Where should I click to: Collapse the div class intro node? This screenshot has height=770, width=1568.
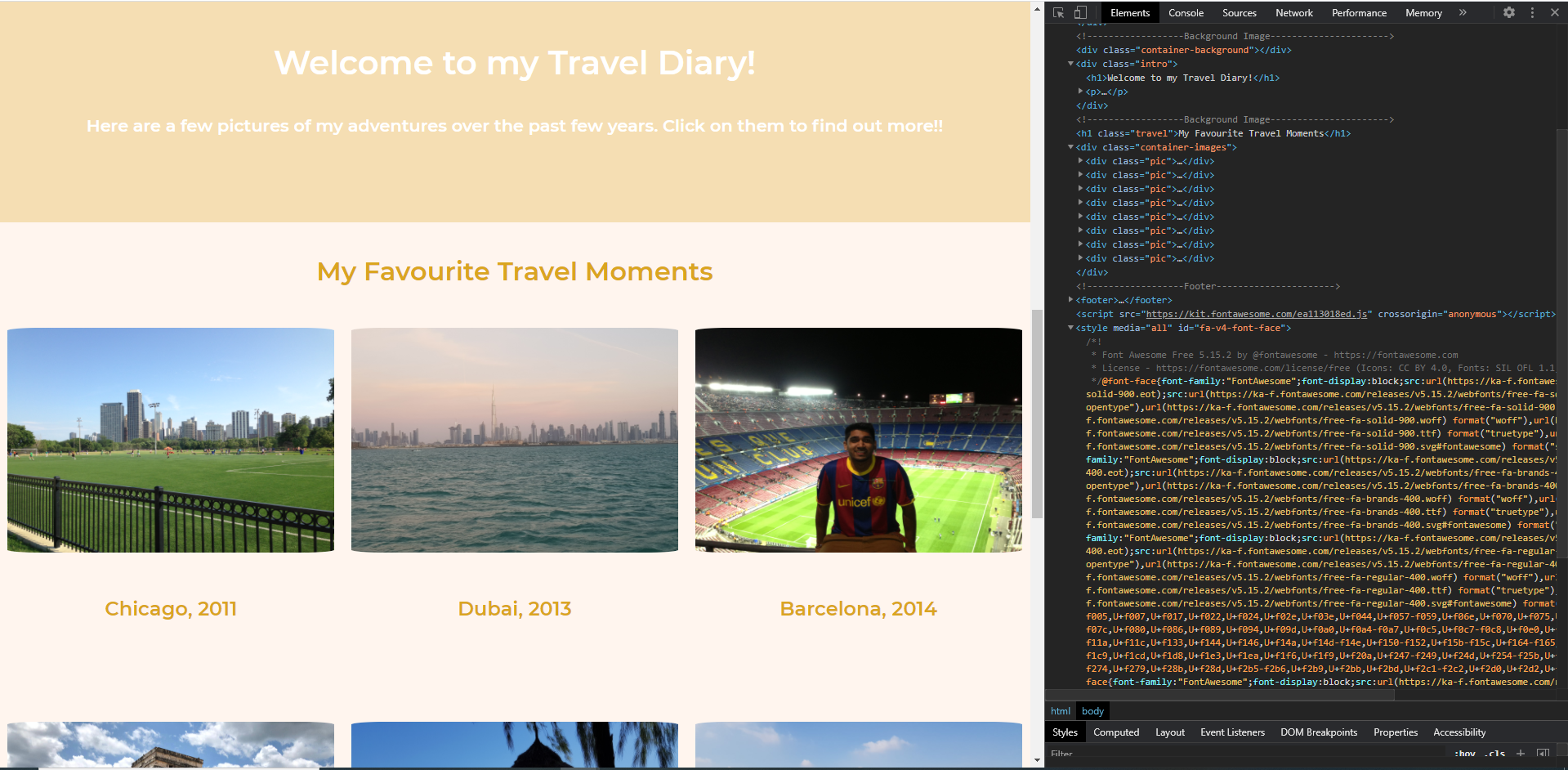[x=1070, y=64]
